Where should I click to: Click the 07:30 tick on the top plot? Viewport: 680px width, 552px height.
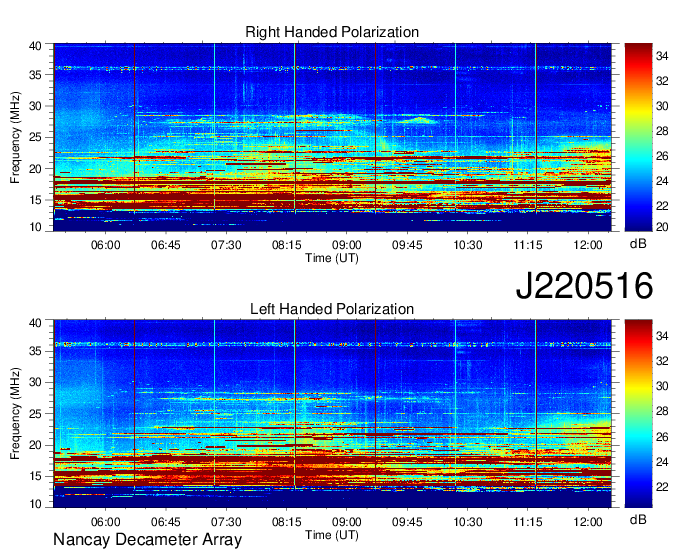point(226,245)
